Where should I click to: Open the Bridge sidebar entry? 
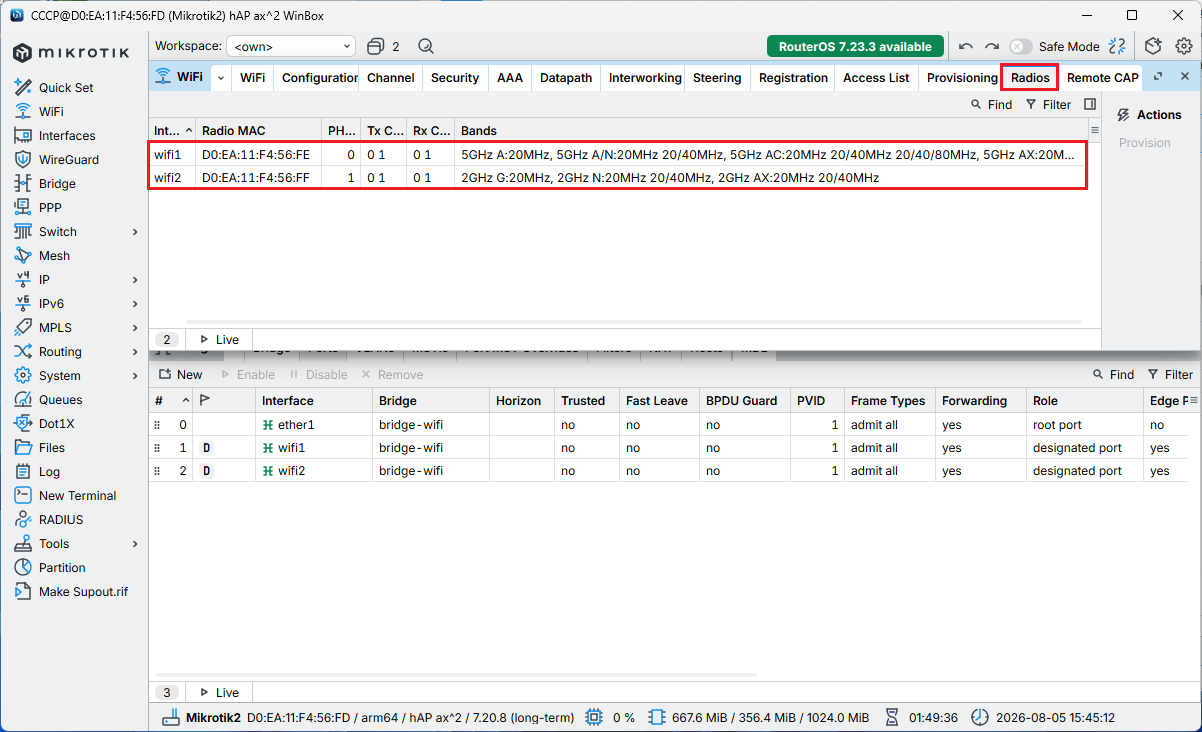(x=57, y=183)
